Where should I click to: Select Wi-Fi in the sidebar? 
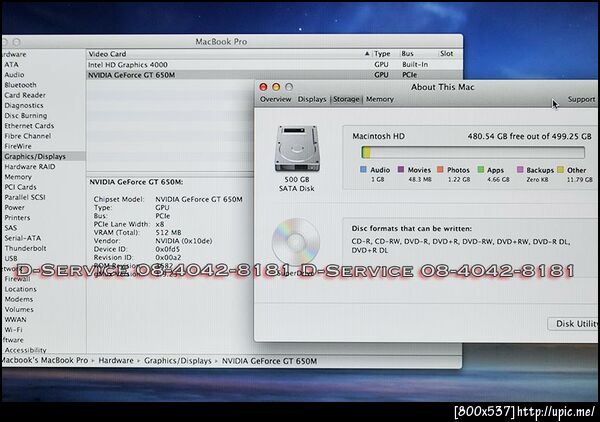(13, 329)
